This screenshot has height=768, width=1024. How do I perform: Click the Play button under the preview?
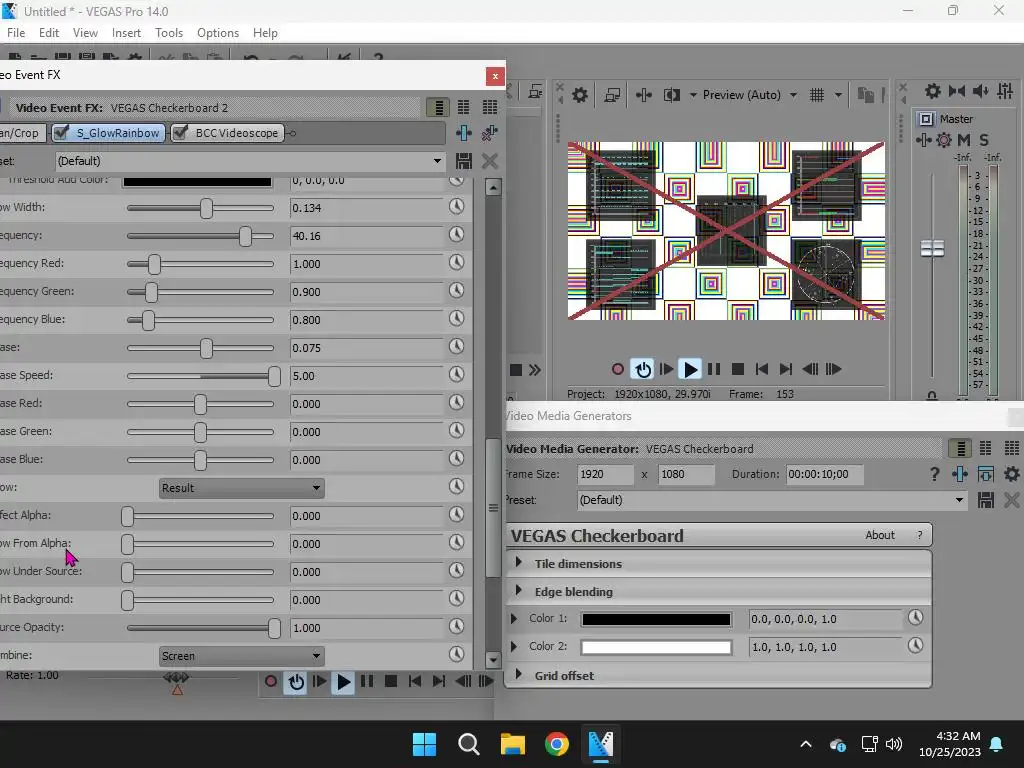[690, 370]
